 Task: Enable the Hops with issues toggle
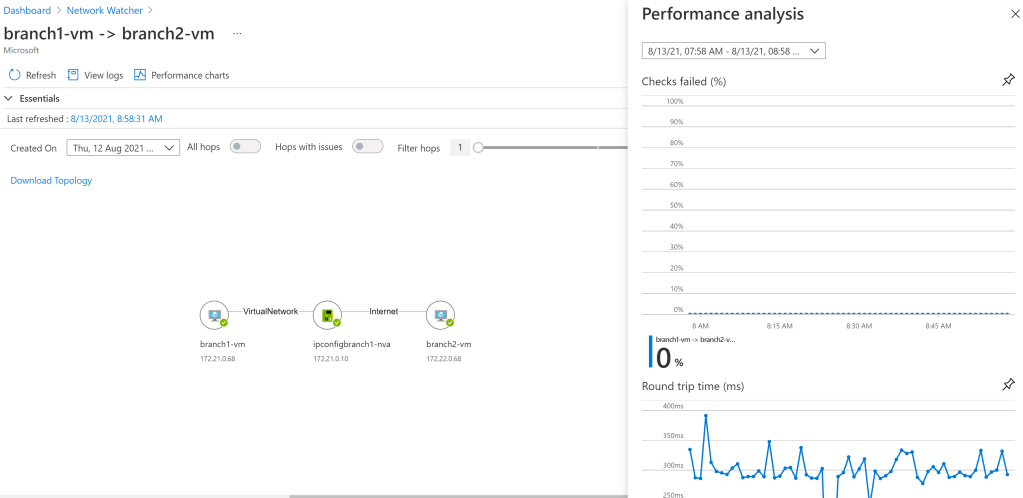[x=368, y=147]
